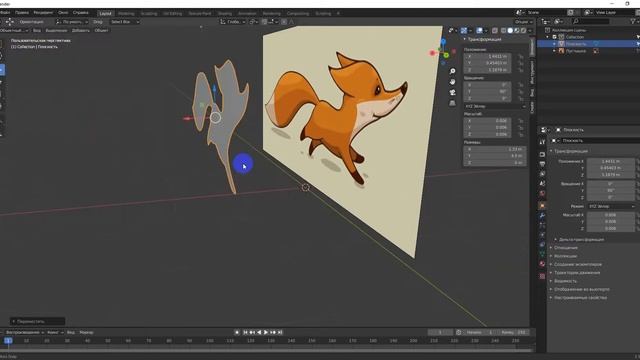Click the green Y axis of navigation gizmo
The image size is (640, 360).
446,55
